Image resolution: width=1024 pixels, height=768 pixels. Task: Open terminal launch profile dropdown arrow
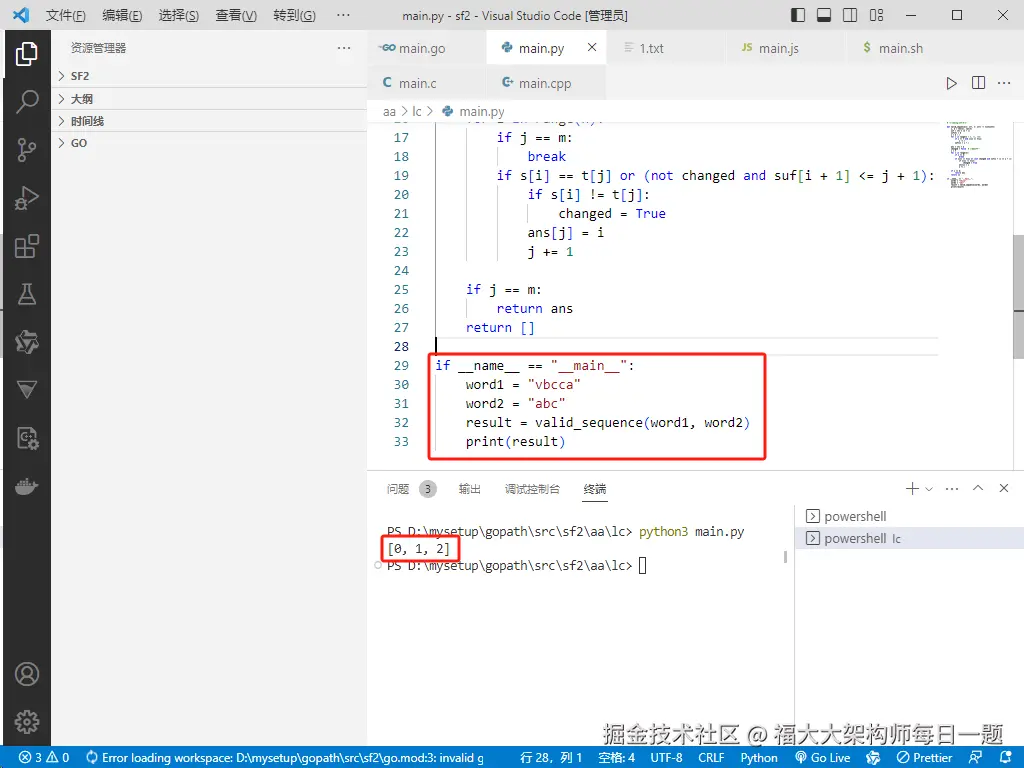(x=929, y=488)
